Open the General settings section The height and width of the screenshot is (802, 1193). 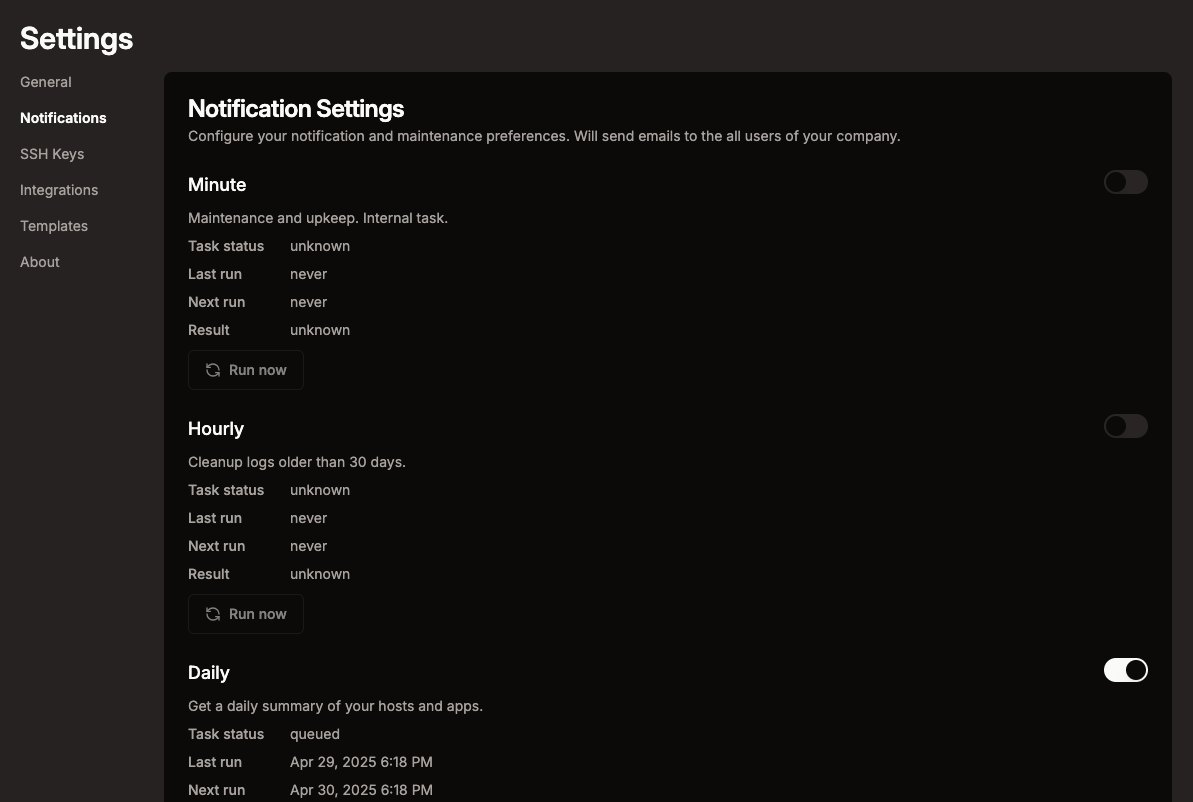click(46, 82)
